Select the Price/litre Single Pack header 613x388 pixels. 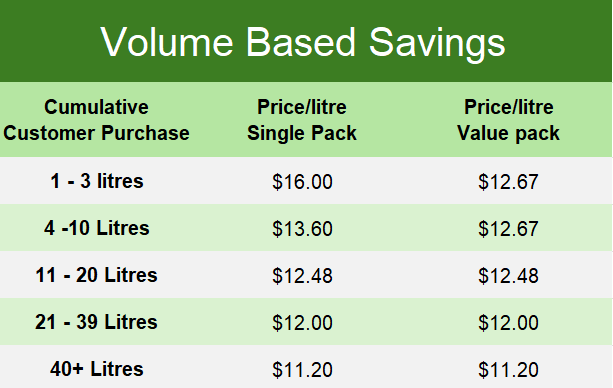coord(302,120)
